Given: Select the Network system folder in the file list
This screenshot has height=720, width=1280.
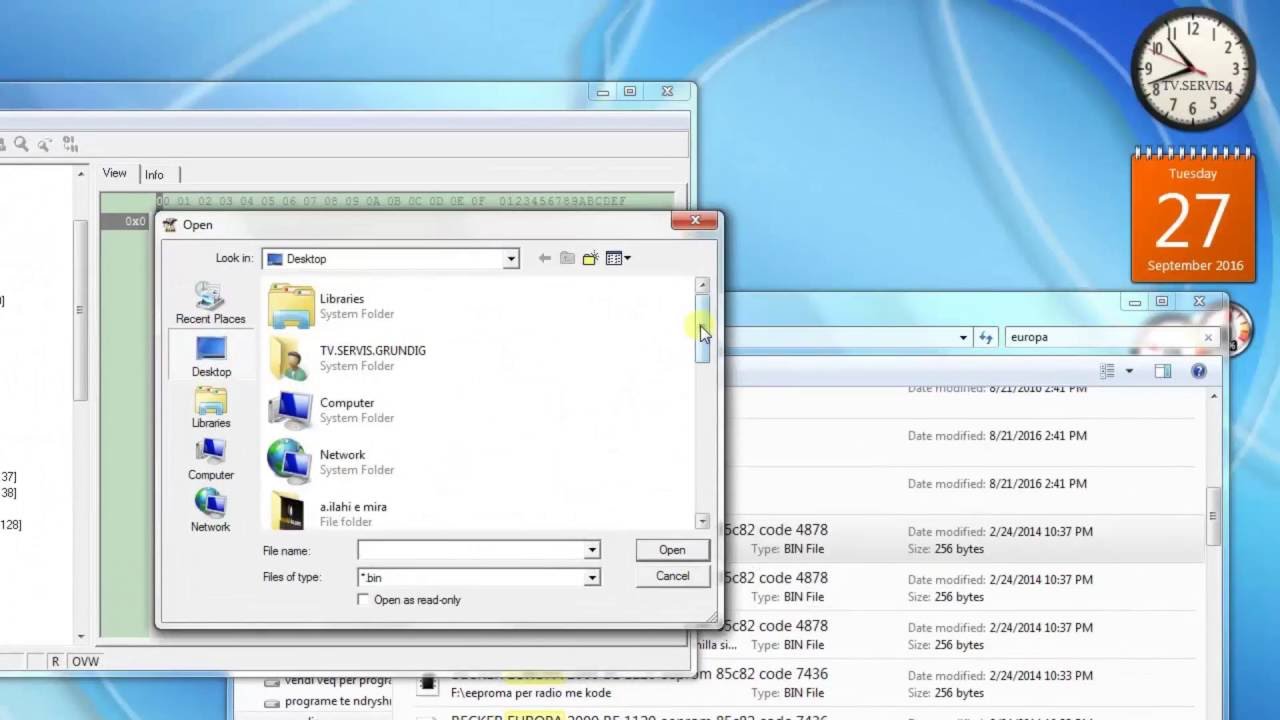Looking at the screenshot, I should click(x=331, y=462).
